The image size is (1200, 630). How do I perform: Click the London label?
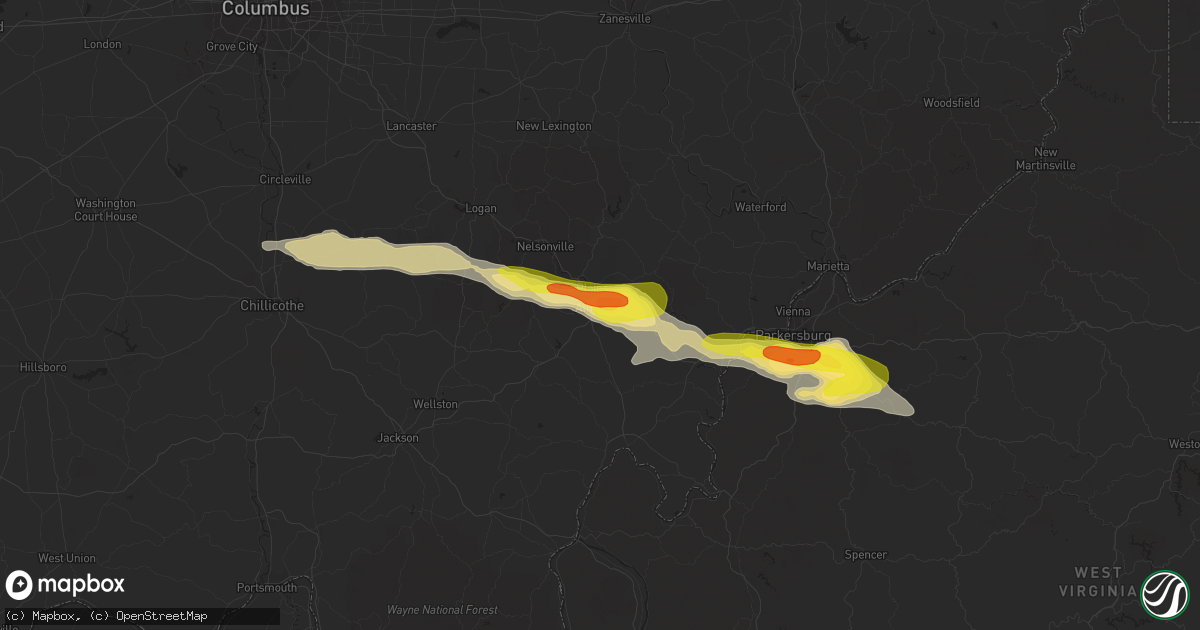pyautogui.click(x=103, y=44)
